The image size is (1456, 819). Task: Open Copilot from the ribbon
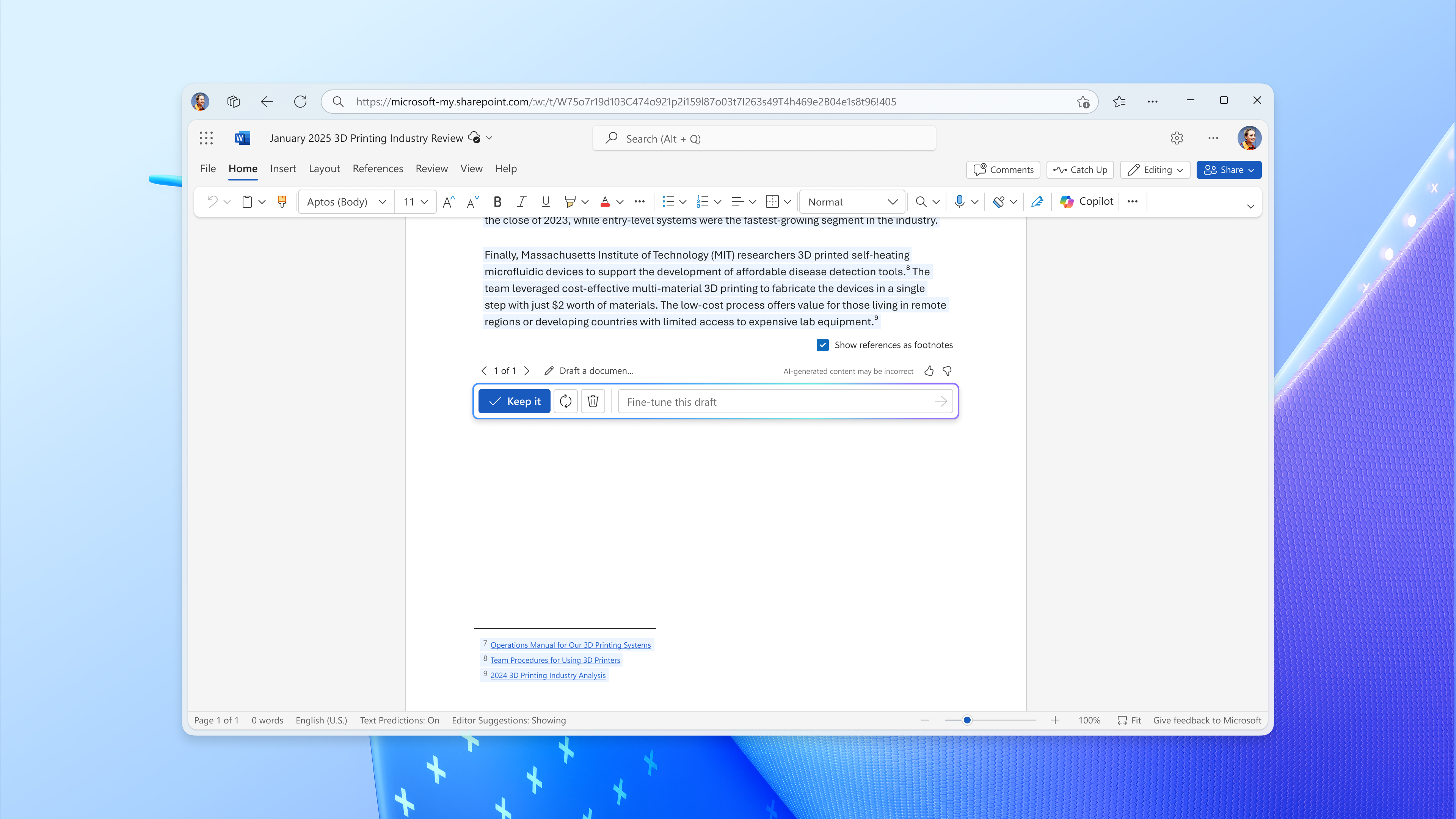click(1087, 202)
